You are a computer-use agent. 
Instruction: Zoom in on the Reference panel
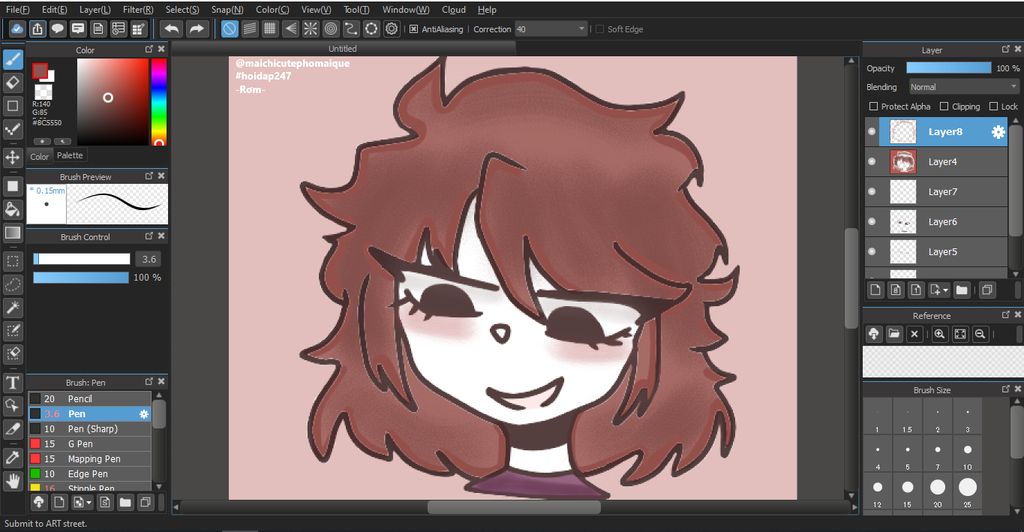pos(939,334)
